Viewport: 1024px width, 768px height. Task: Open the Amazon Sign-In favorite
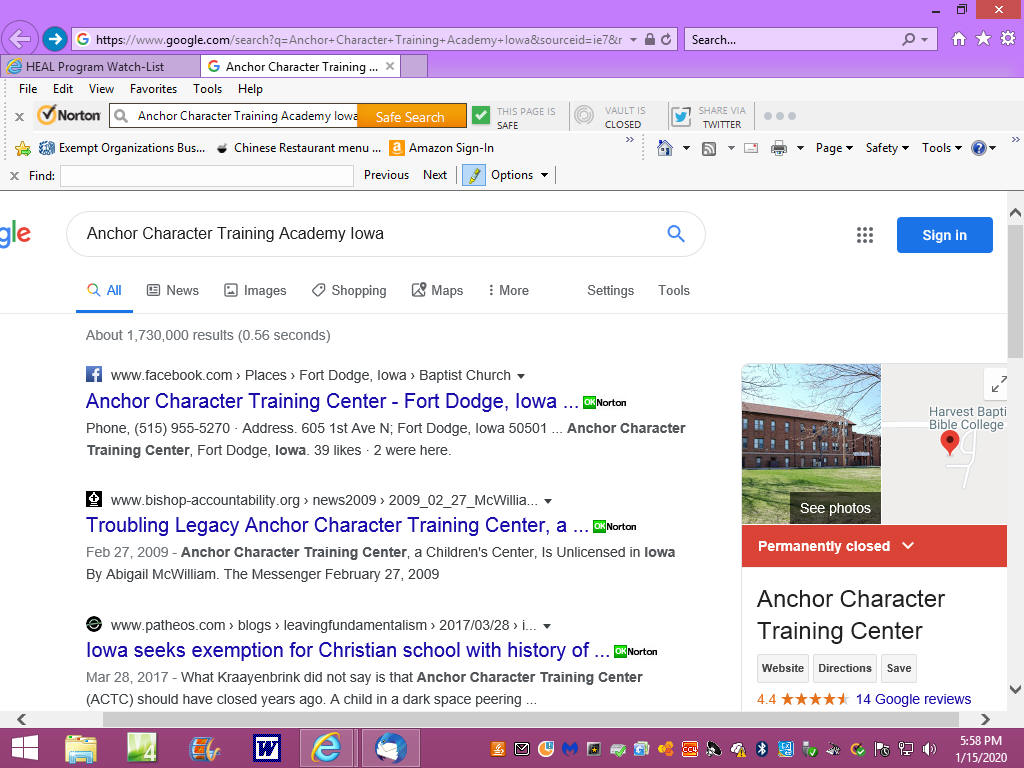point(442,148)
